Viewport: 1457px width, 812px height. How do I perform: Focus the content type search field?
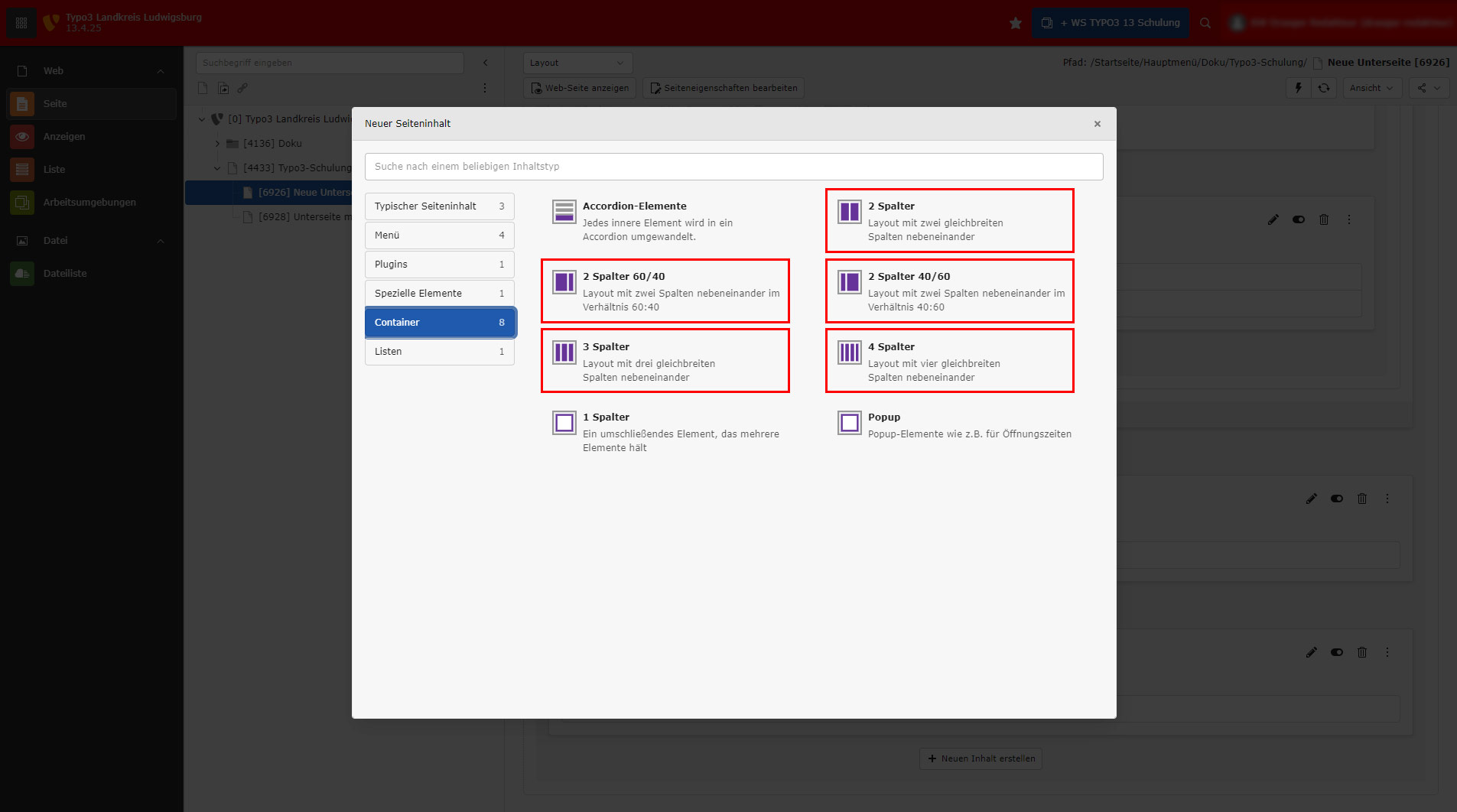pyautogui.click(x=733, y=167)
